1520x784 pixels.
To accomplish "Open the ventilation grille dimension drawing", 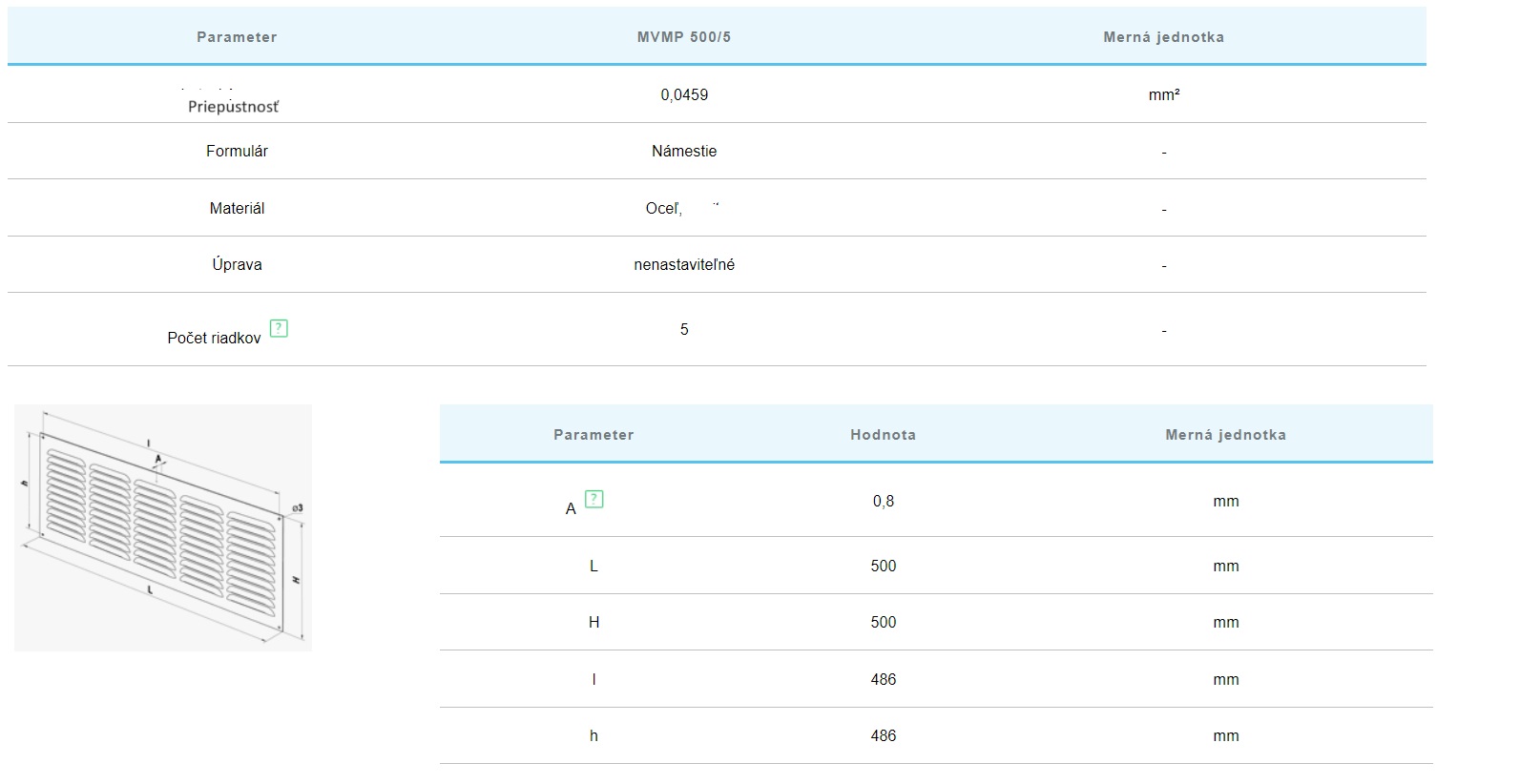I will [163, 527].
